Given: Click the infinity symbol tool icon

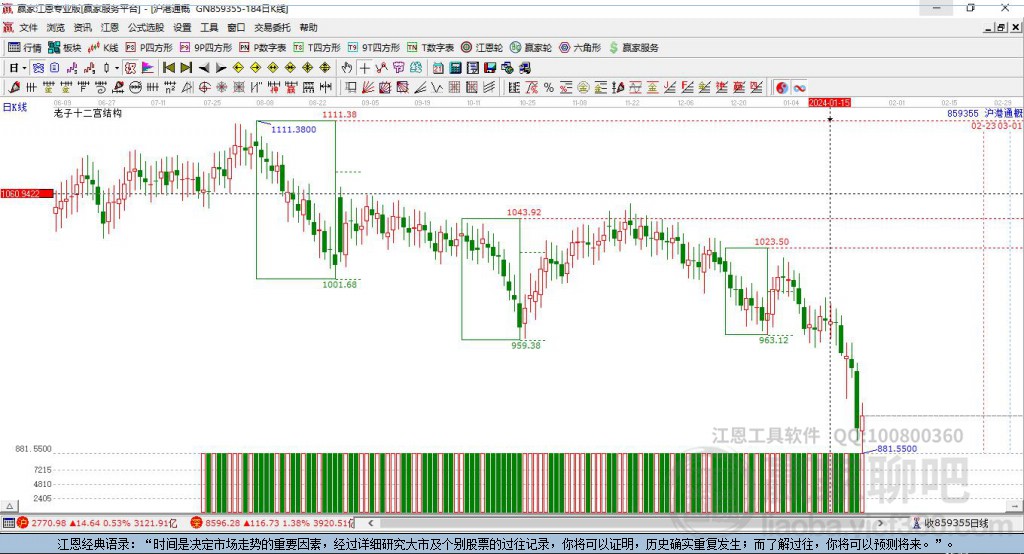Looking at the screenshot, I should point(800,87).
